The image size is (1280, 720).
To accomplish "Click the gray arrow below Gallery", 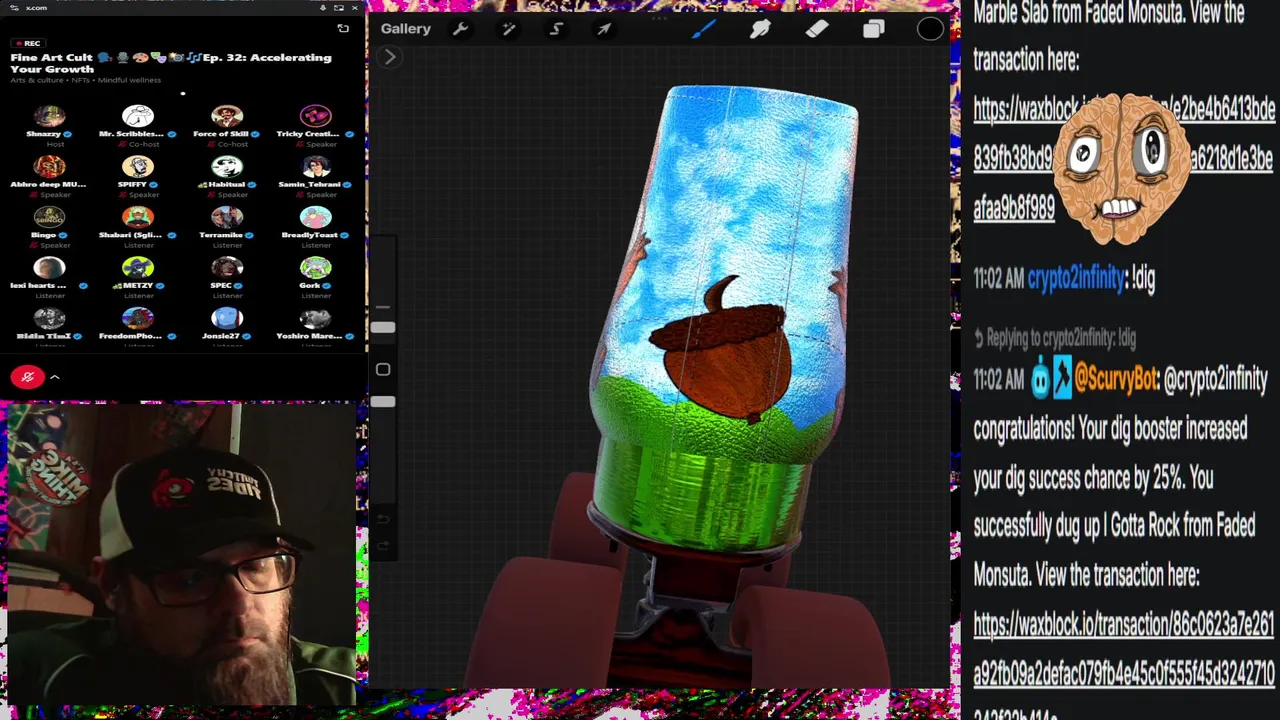I will 390,57.
